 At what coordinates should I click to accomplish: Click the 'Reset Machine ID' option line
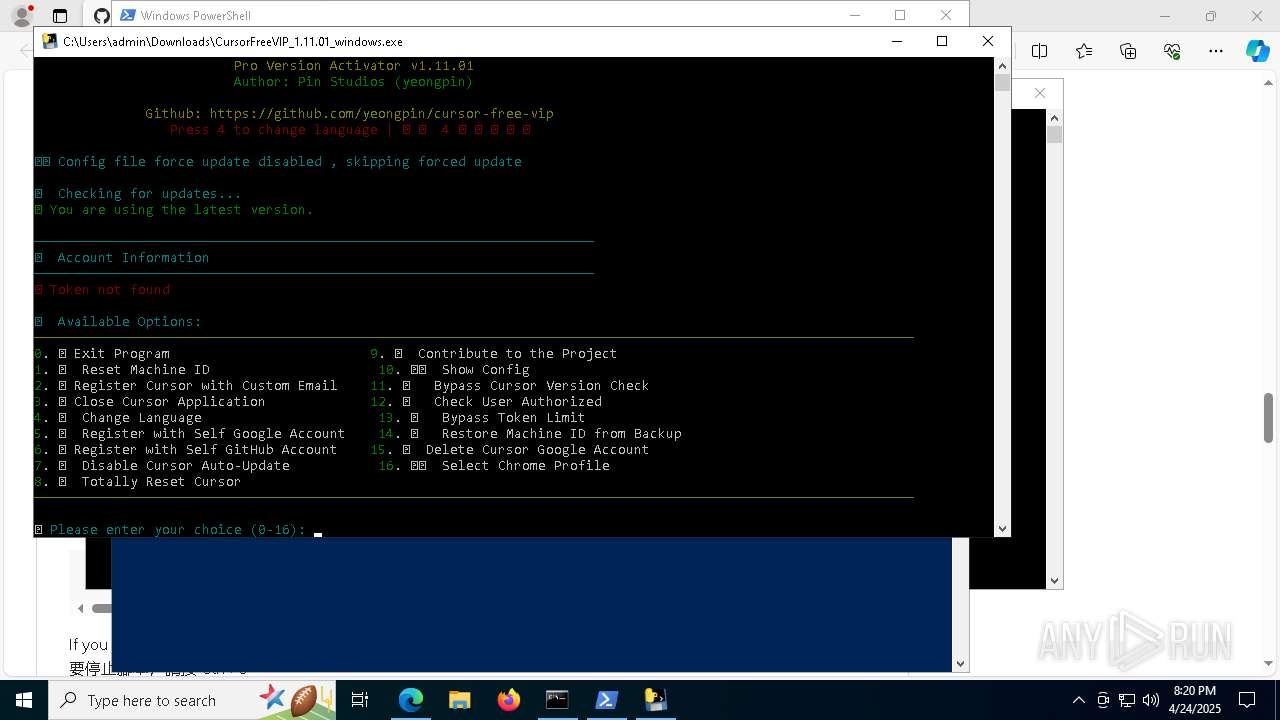[x=122, y=370]
